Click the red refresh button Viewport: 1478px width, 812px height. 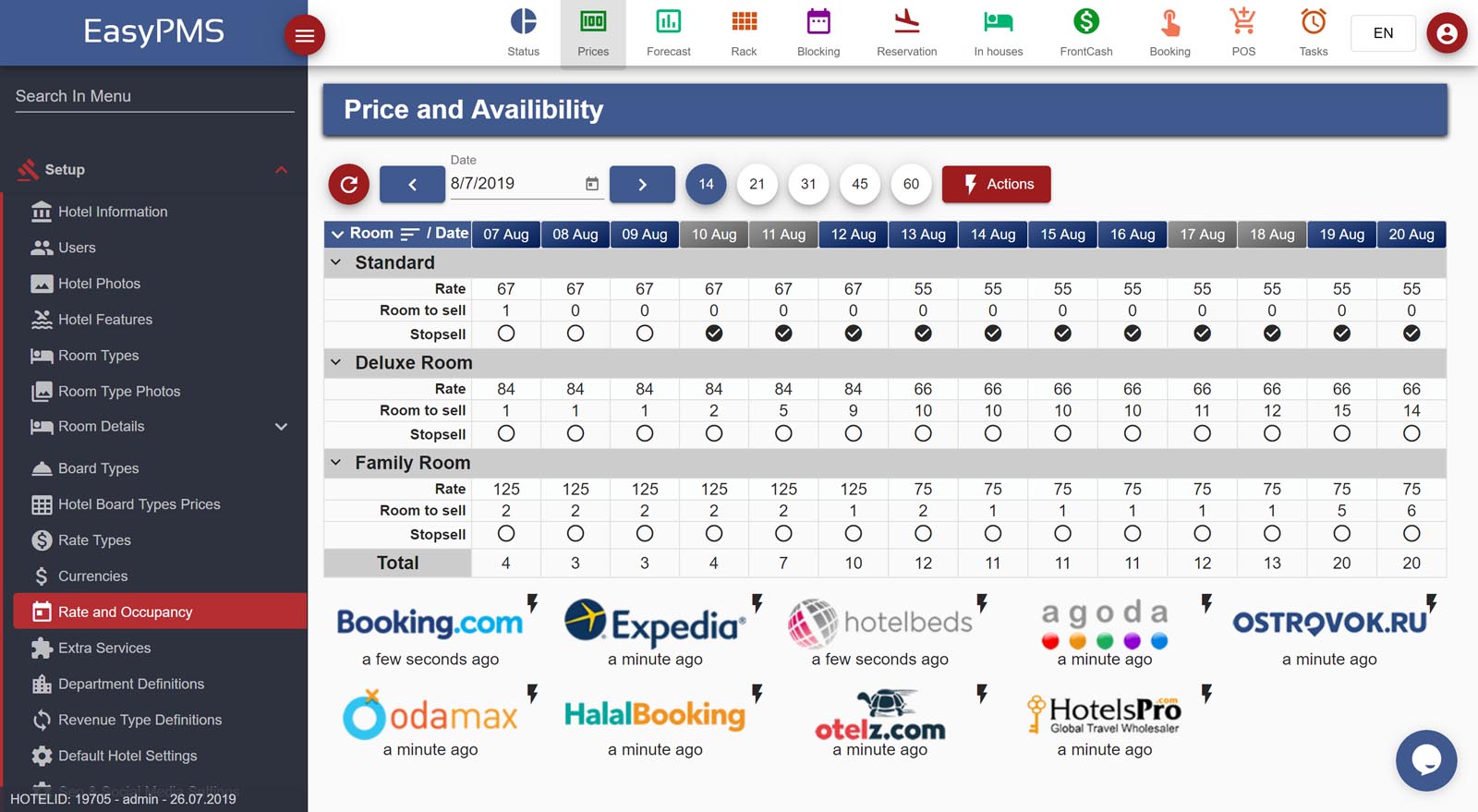click(x=349, y=184)
